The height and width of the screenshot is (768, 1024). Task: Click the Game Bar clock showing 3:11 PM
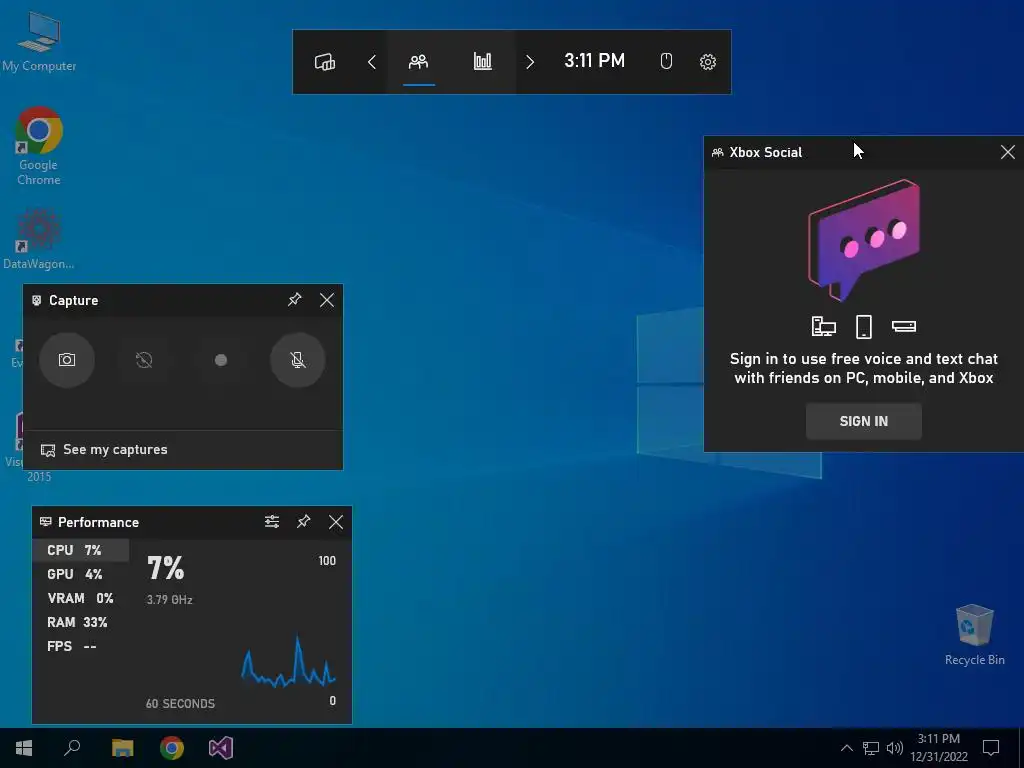[594, 61]
